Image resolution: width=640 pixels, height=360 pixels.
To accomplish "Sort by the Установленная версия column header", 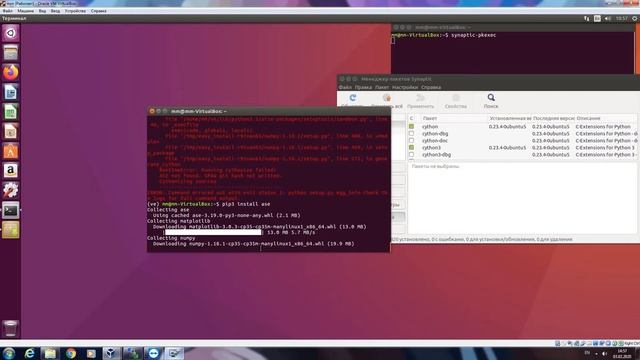I will click(510, 118).
